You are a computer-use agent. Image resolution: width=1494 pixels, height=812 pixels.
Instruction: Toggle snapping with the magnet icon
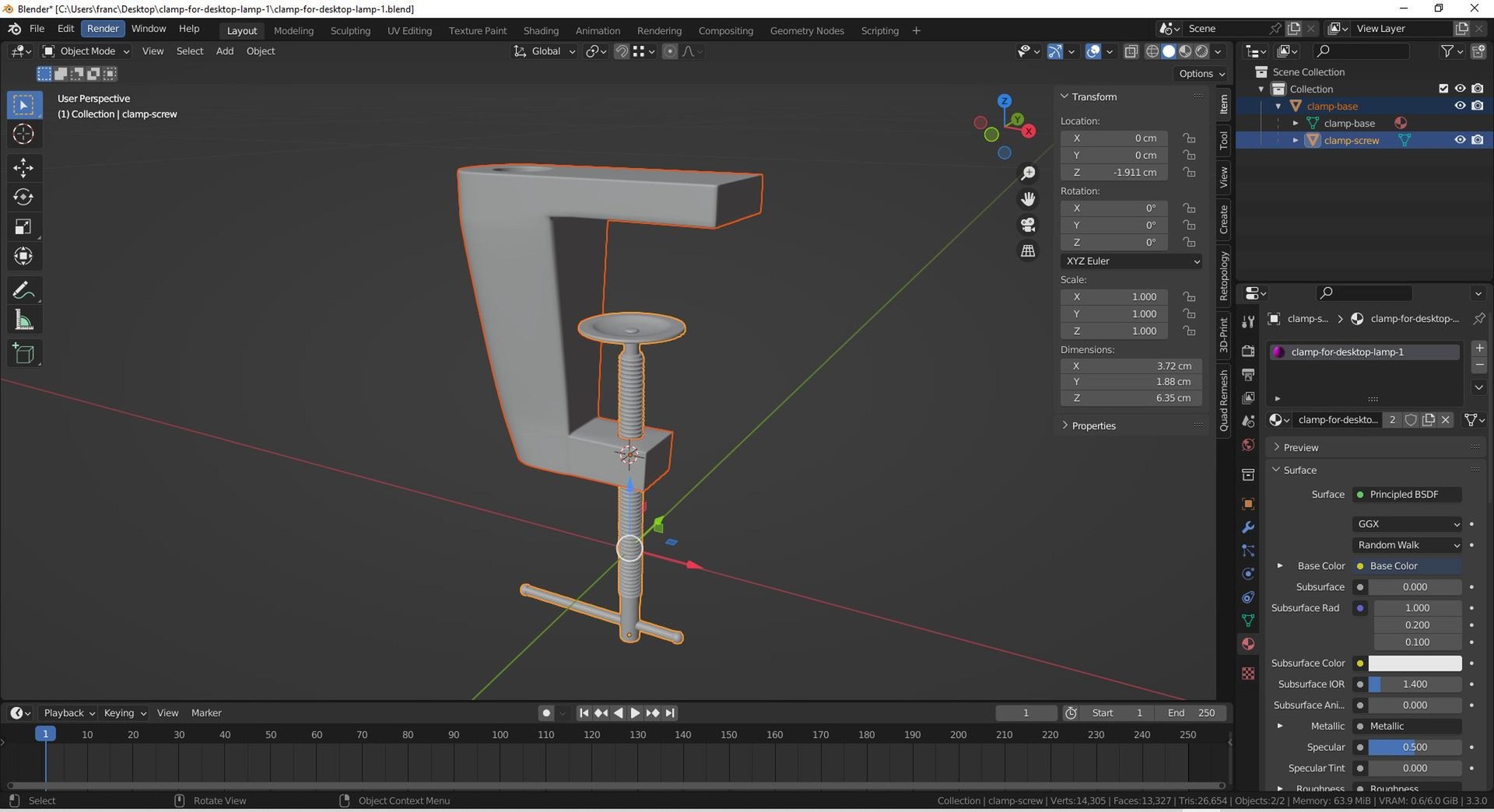[621, 51]
